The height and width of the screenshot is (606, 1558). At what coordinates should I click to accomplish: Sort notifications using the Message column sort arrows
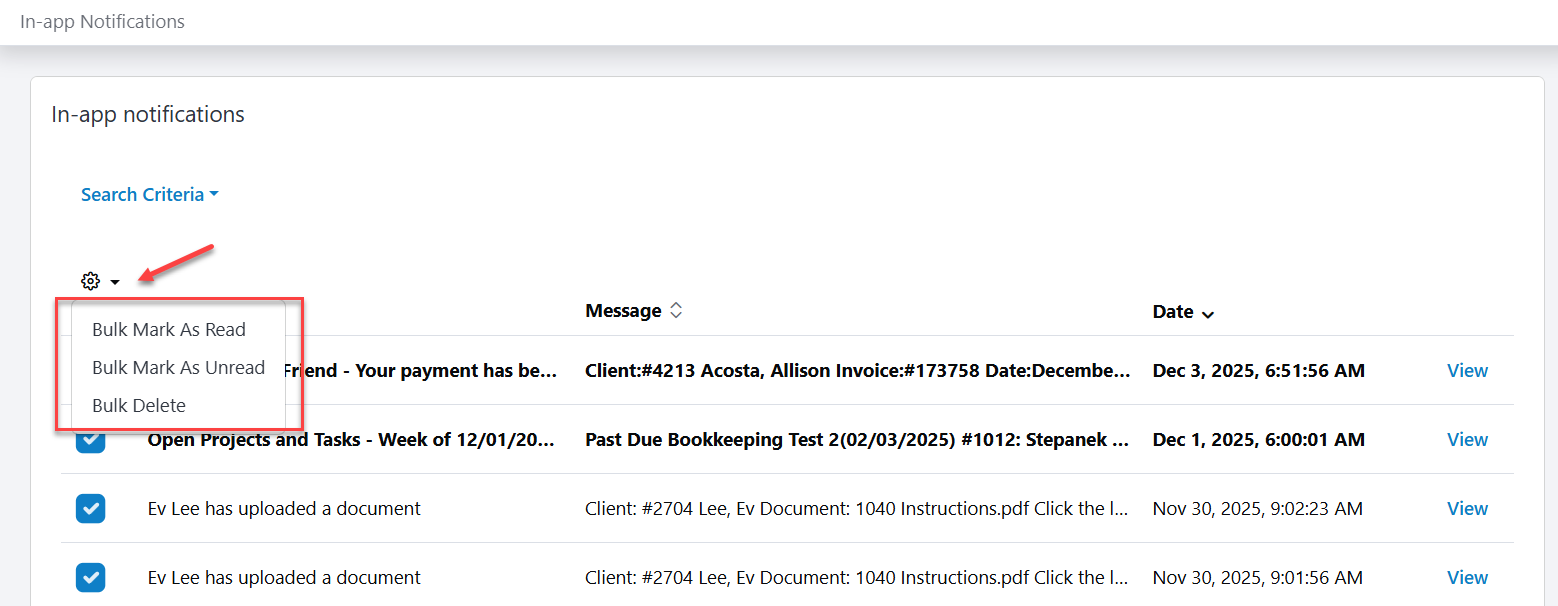click(x=676, y=310)
